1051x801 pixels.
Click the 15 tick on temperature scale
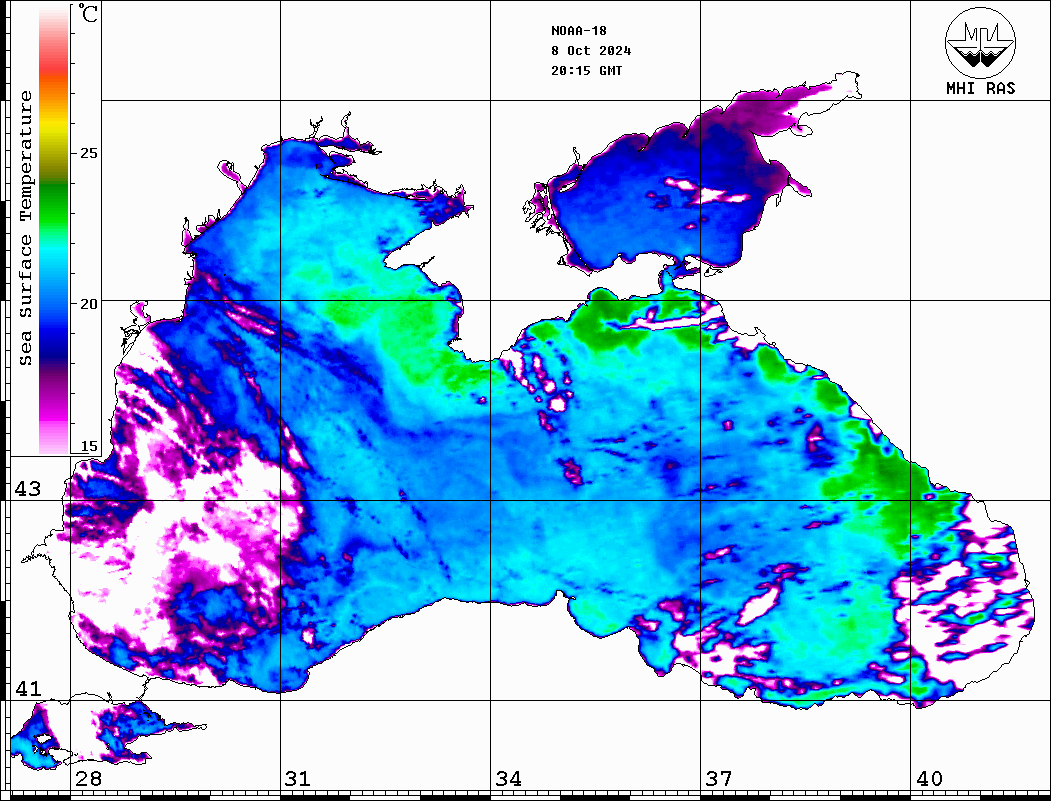tap(88, 446)
